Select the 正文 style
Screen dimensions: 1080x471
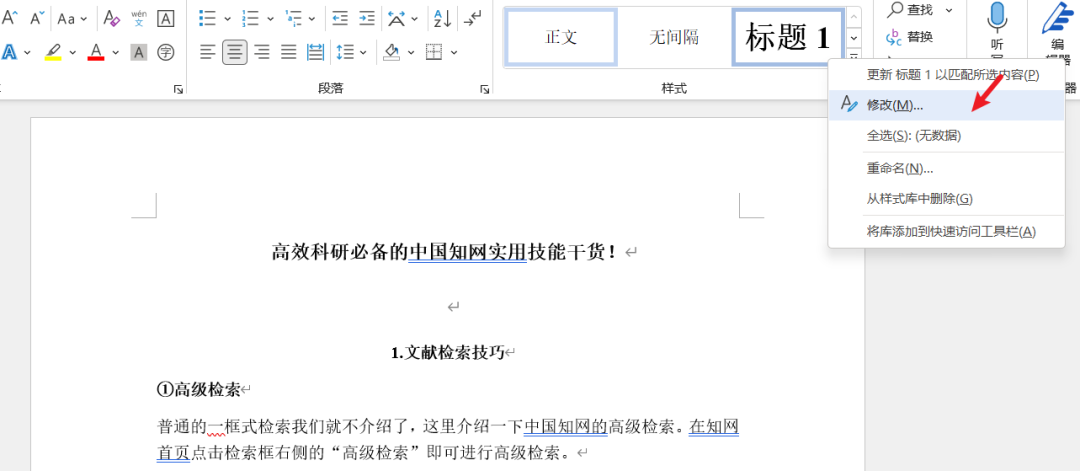point(561,37)
